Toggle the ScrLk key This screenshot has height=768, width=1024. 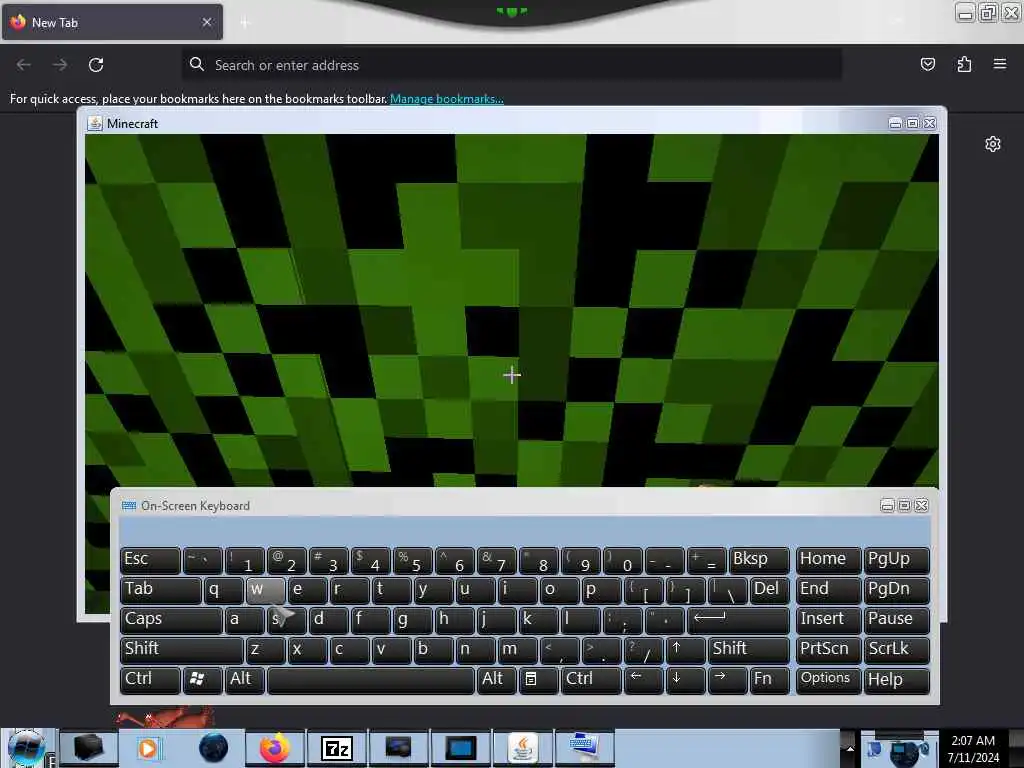pos(896,650)
